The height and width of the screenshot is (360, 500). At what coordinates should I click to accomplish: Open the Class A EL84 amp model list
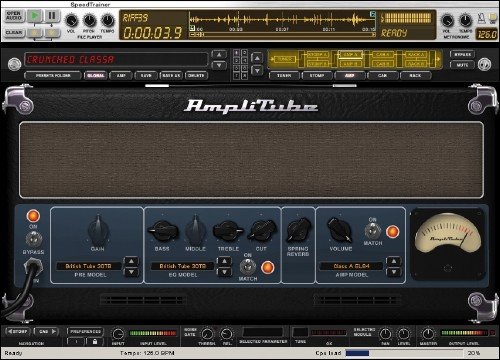pos(351,266)
